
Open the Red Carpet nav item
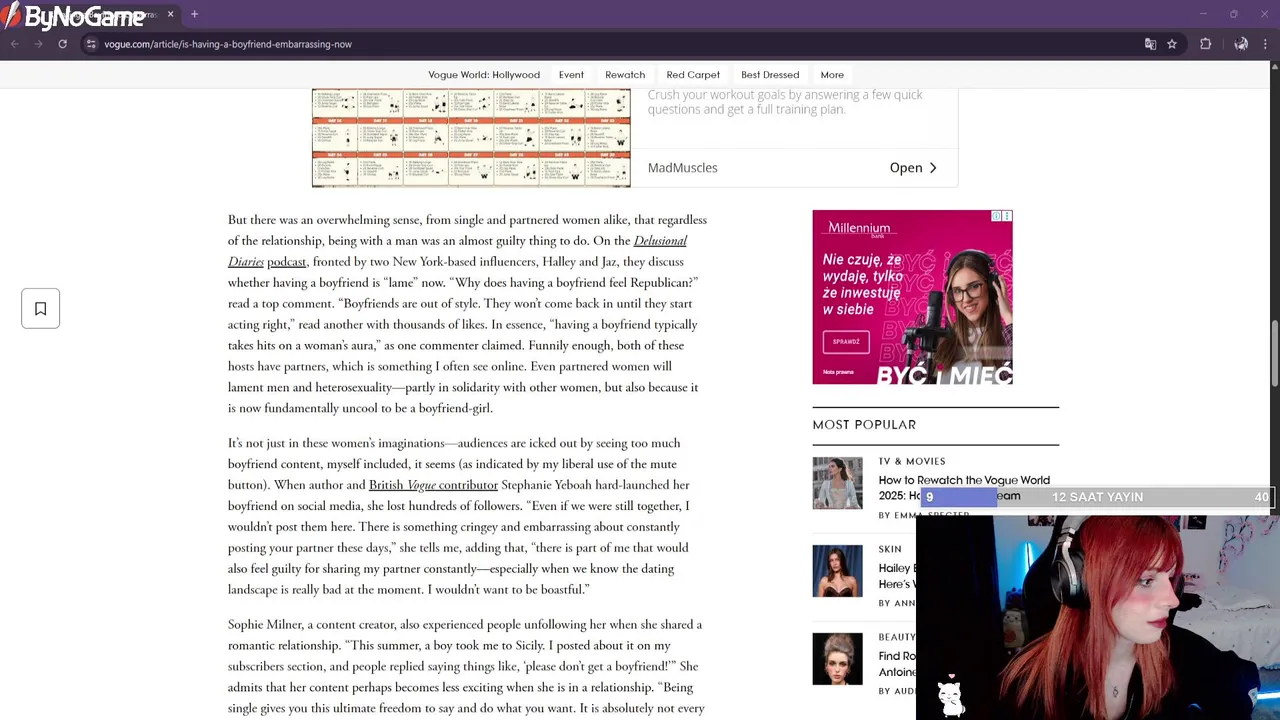click(x=693, y=75)
